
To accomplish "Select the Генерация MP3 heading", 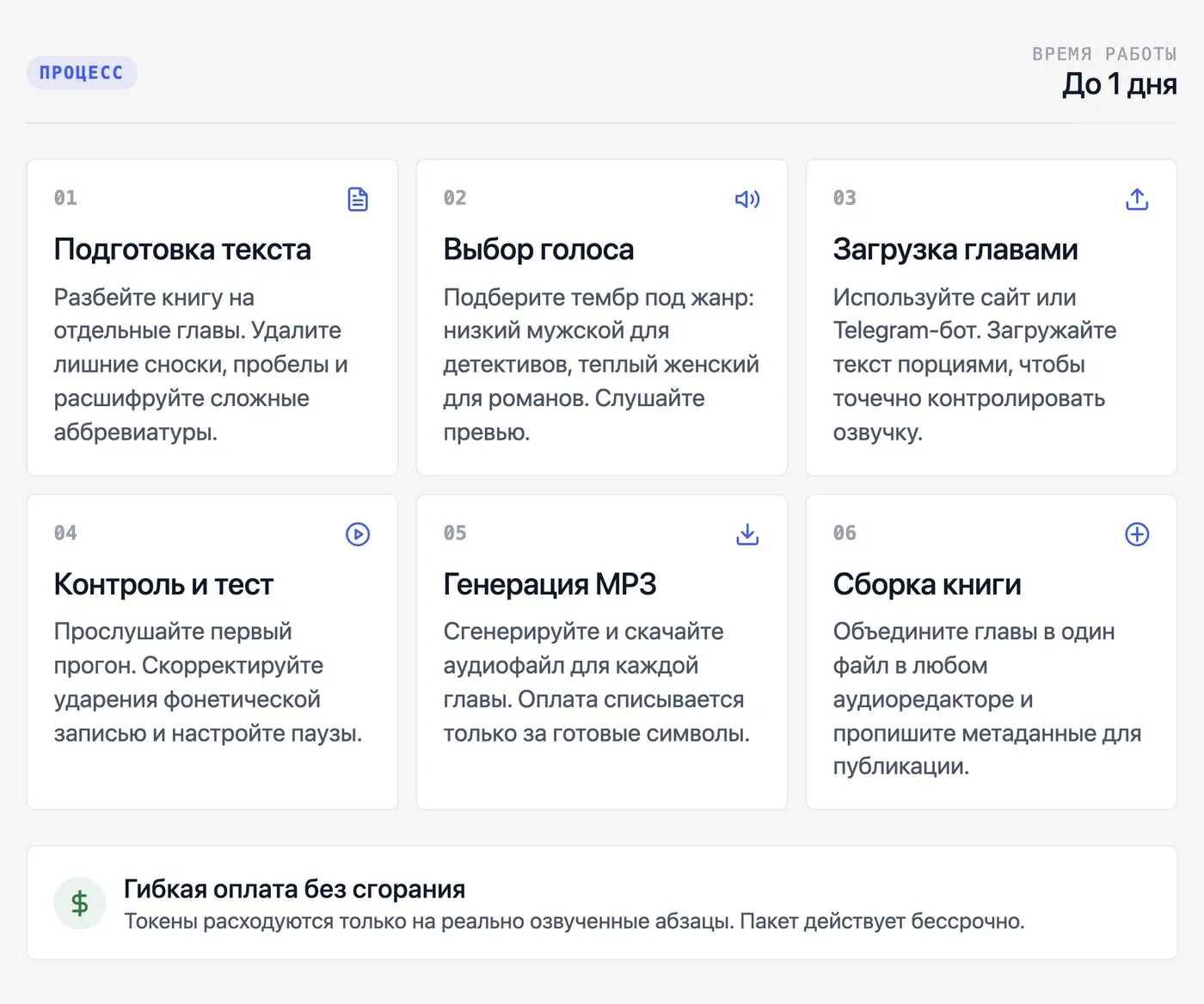I will coord(550,585).
